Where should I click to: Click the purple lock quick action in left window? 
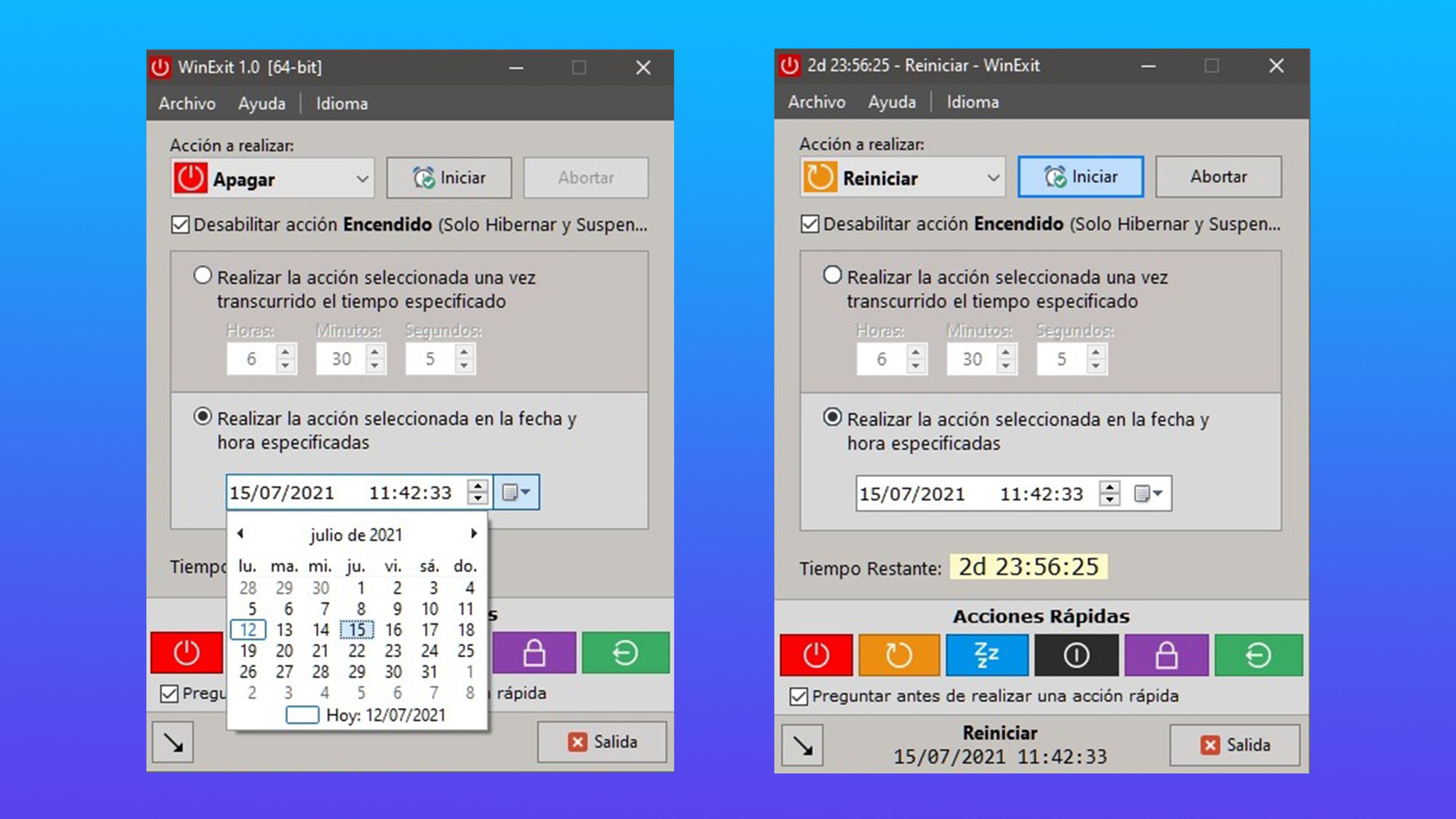[534, 653]
